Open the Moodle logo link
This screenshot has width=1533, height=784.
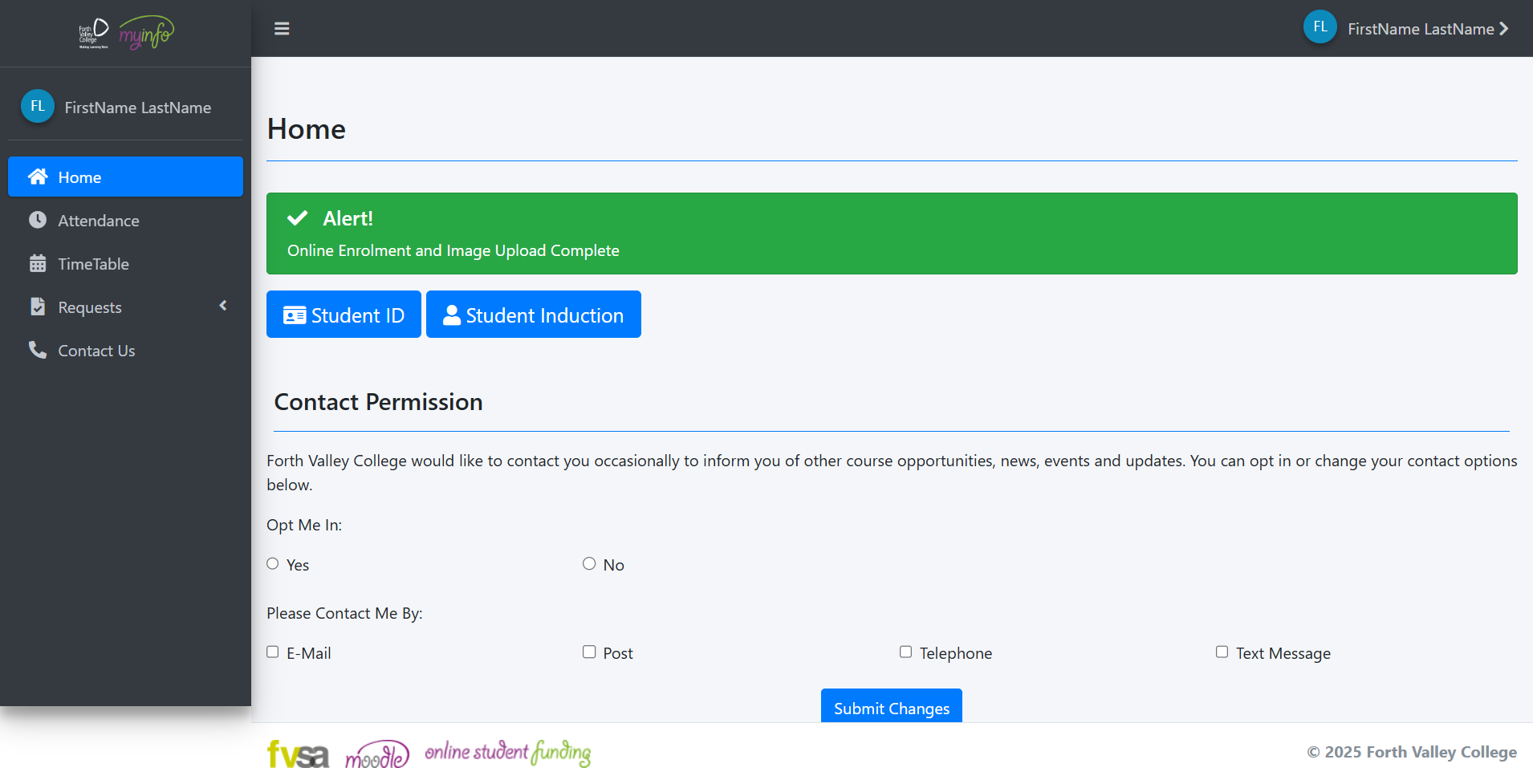[x=377, y=754]
